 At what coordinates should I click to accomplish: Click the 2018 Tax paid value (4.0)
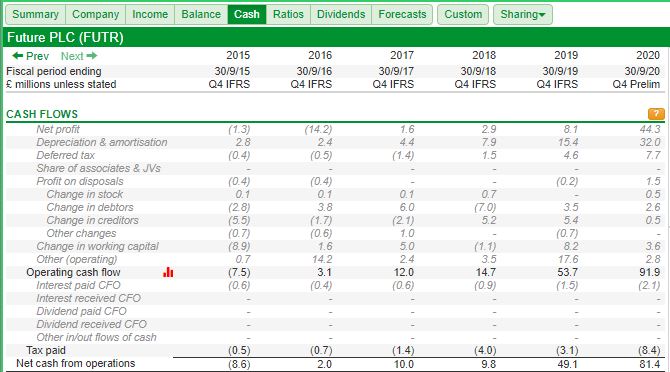(x=485, y=351)
